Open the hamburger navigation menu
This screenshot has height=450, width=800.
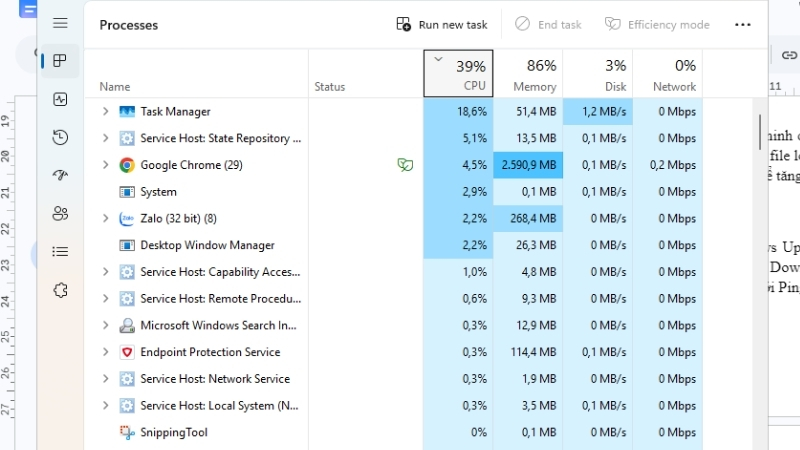click(x=60, y=23)
